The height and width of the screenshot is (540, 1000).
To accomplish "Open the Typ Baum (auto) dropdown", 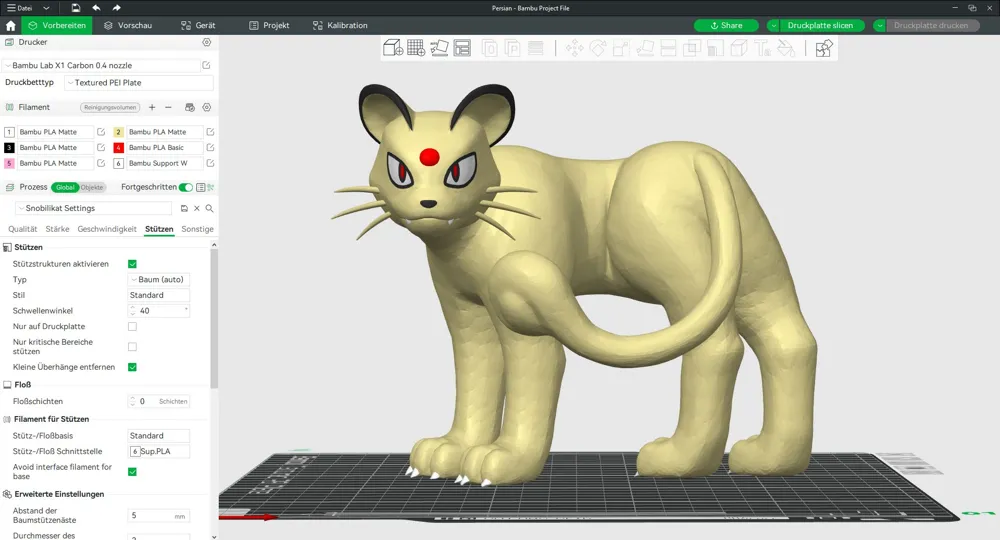I will 159,279.
